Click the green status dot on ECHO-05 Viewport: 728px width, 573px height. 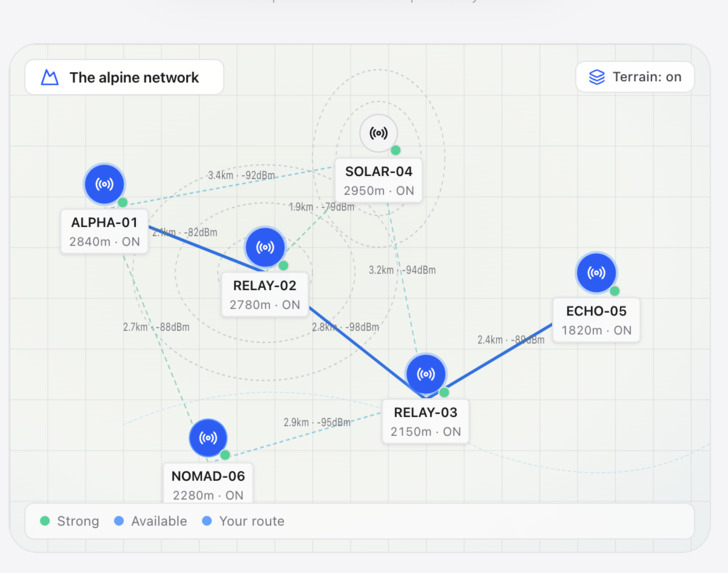[x=614, y=291]
